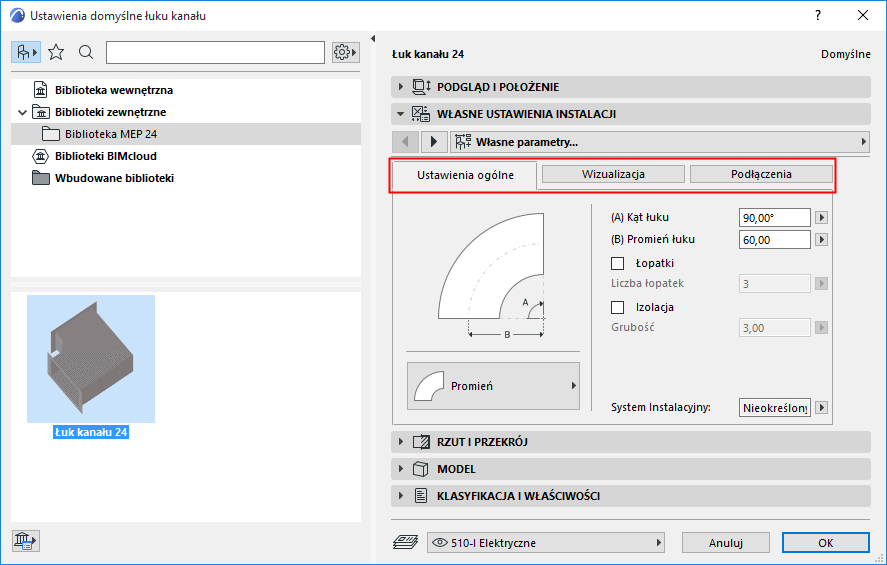This screenshot has height=565, width=887.
Task: Click the Archicad logo in the title bar
Action: pos(18,15)
